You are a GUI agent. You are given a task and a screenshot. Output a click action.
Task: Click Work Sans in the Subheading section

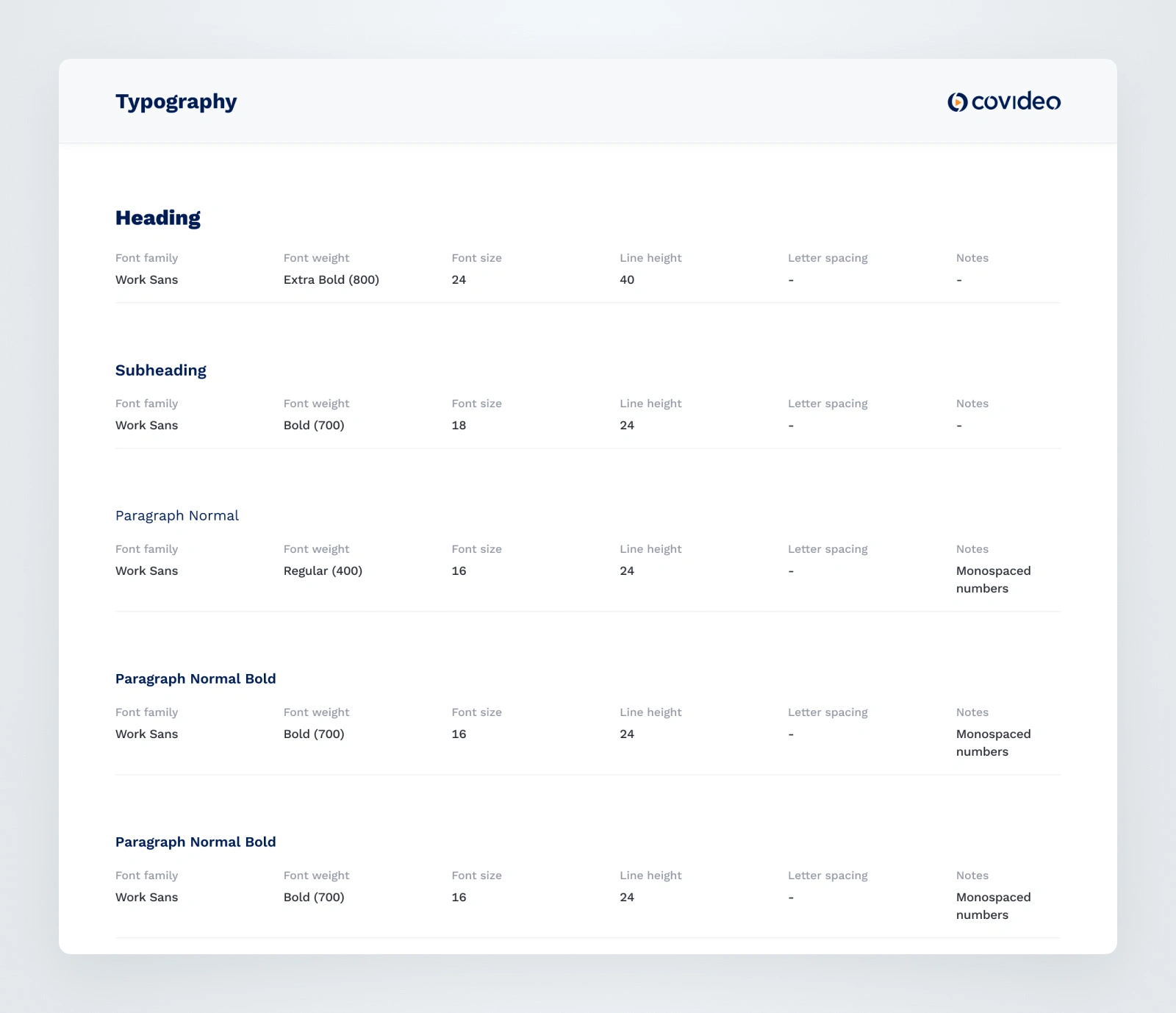tap(147, 425)
